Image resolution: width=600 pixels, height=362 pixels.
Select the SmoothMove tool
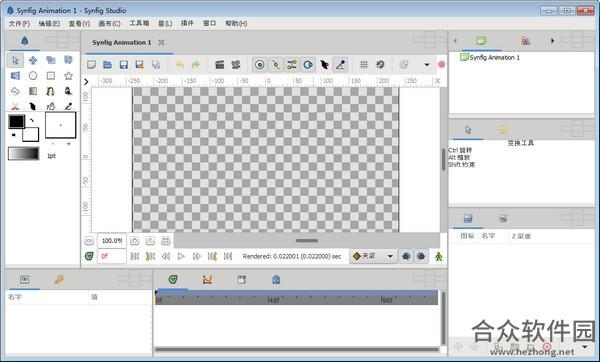click(x=33, y=60)
